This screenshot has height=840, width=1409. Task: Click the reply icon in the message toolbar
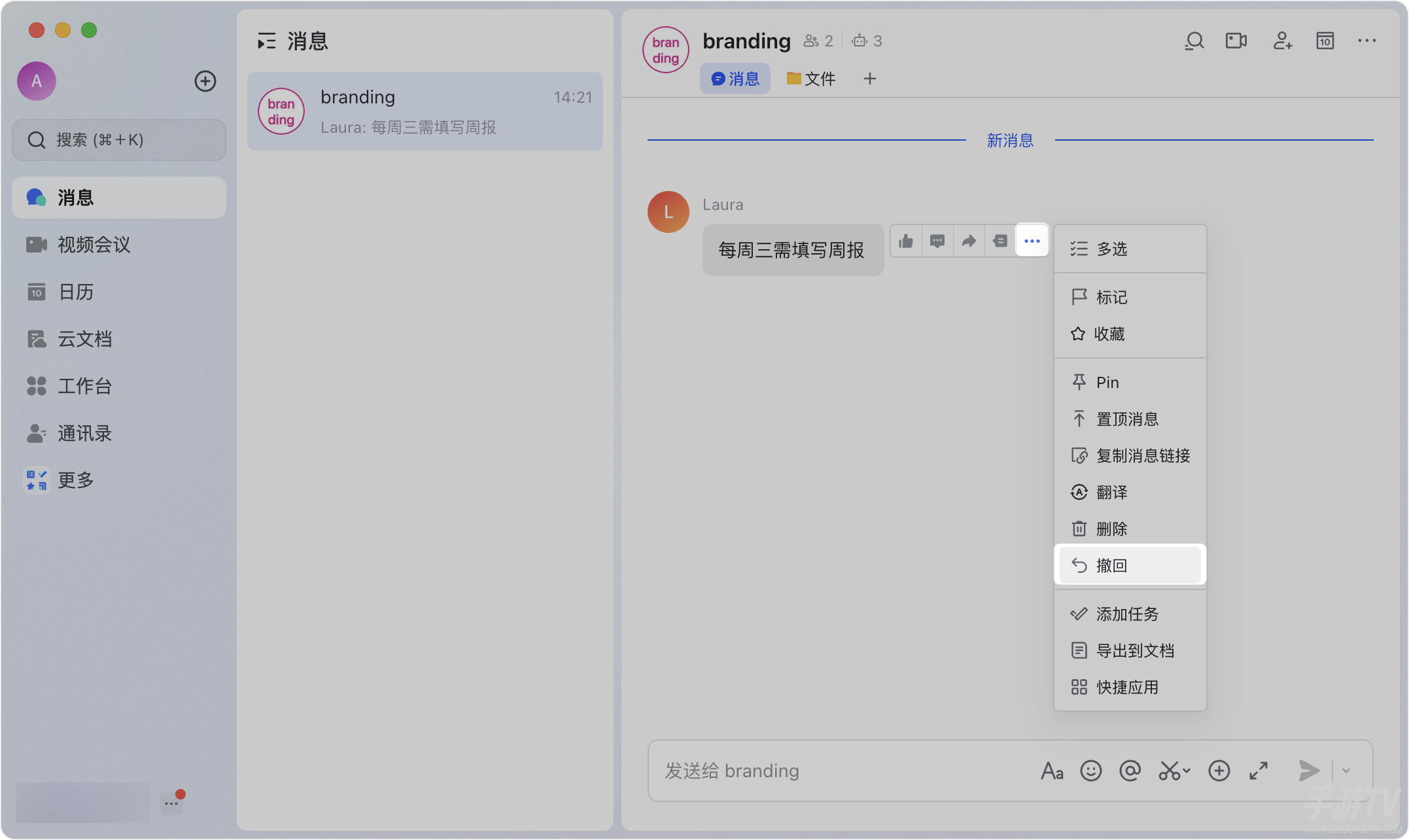pyautogui.click(x=937, y=241)
